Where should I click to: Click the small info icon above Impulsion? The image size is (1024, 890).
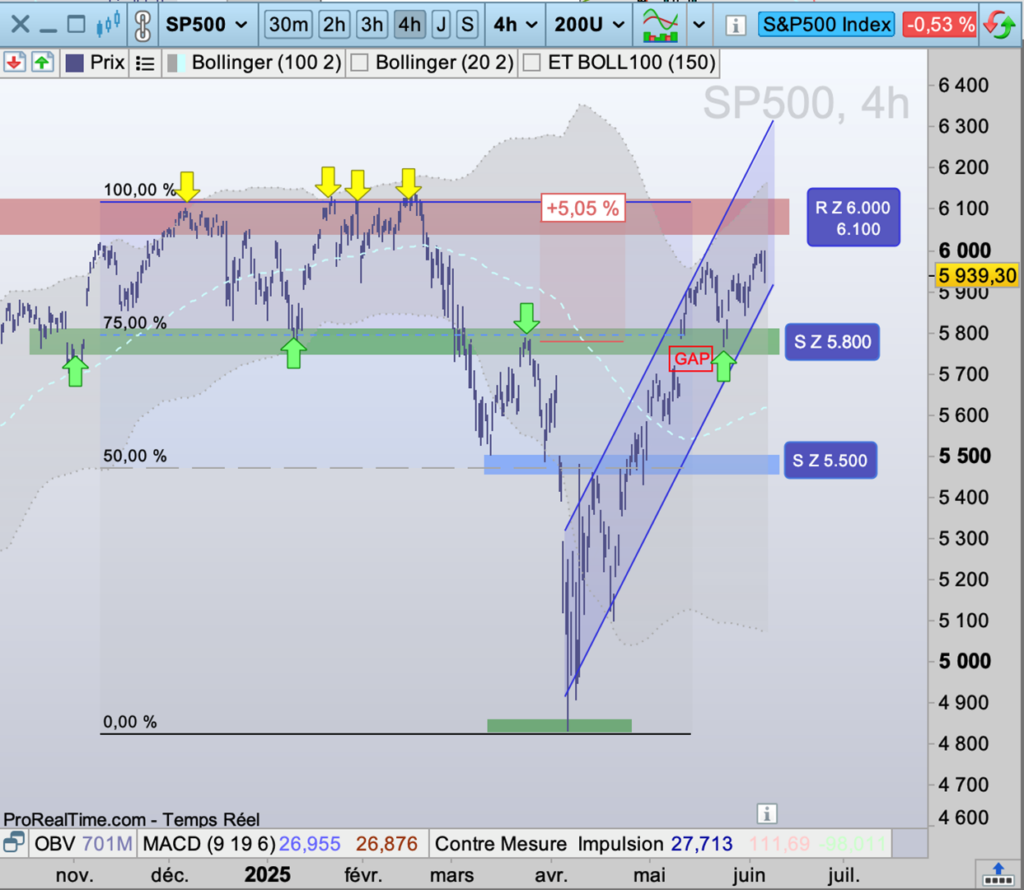(767, 814)
